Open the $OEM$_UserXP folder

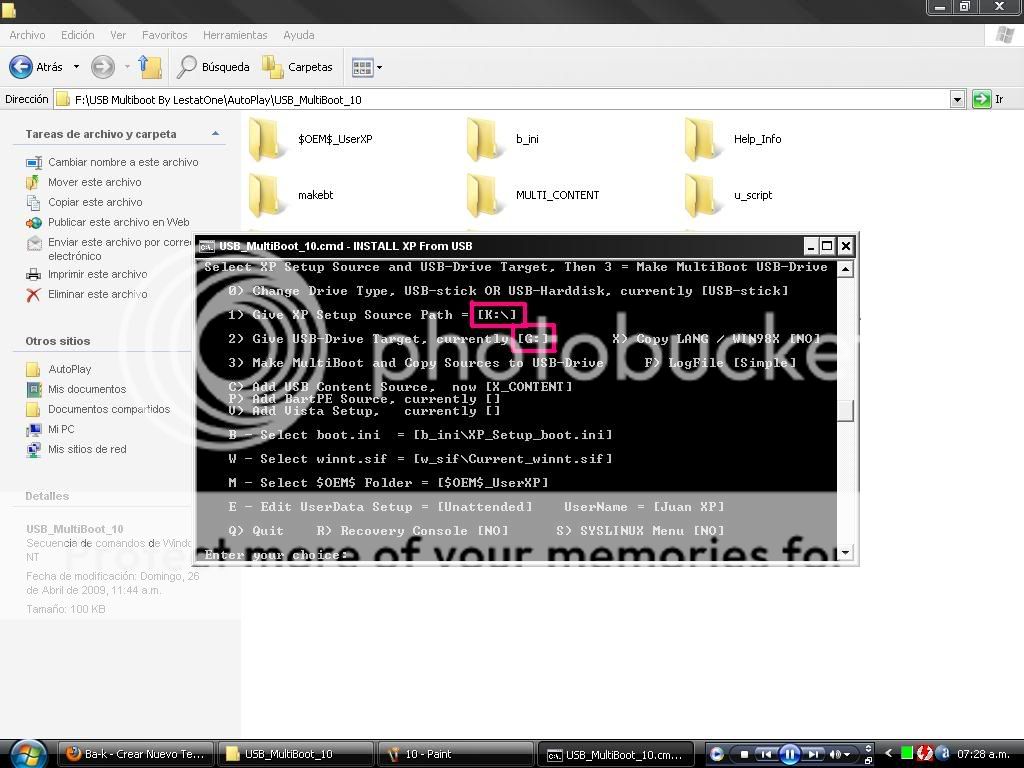[x=312, y=139]
